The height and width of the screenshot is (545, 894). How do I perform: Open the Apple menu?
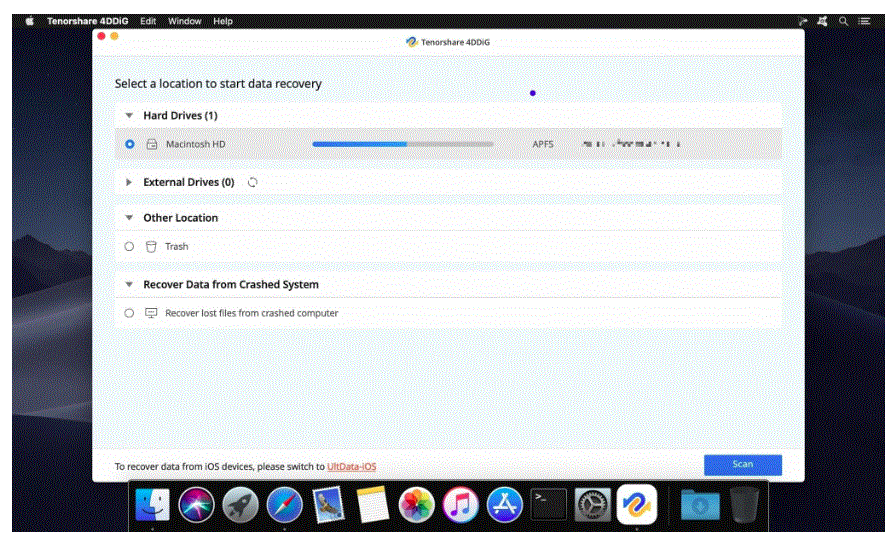30,21
